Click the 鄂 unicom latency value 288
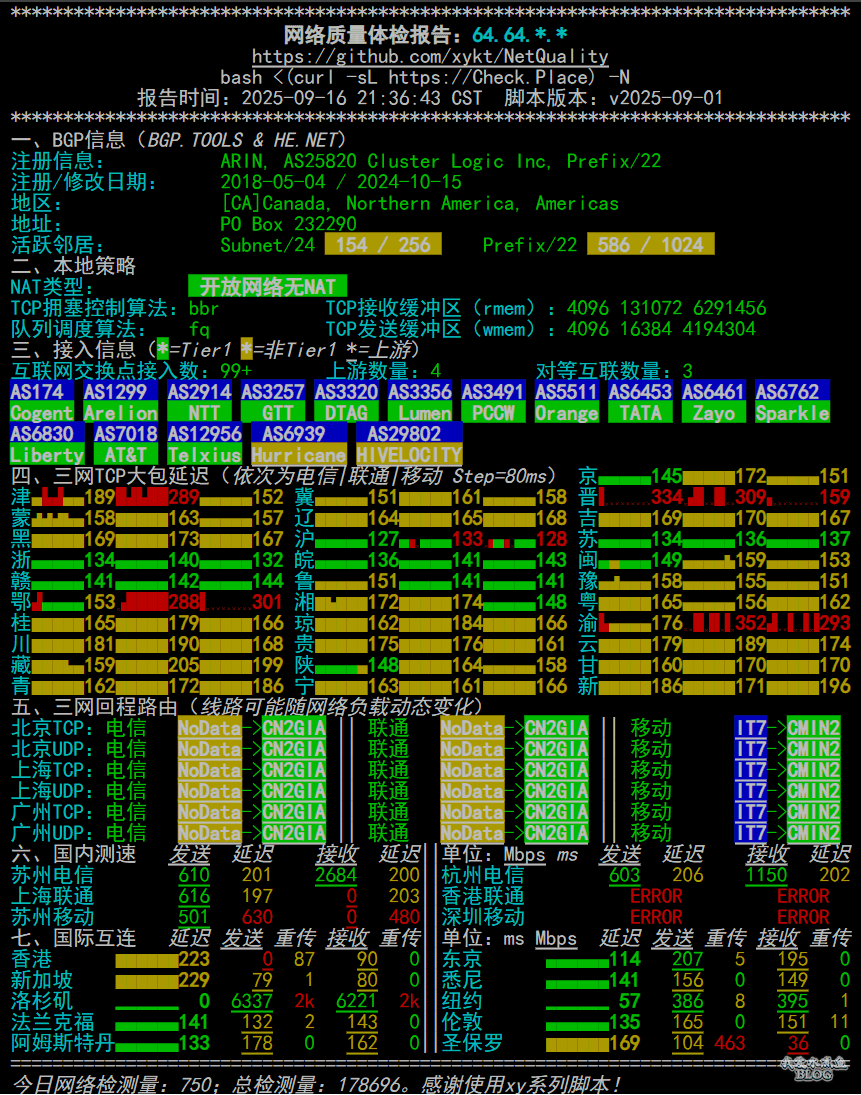The height and width of the screenshot is (1095, 861). coord(184,601)
